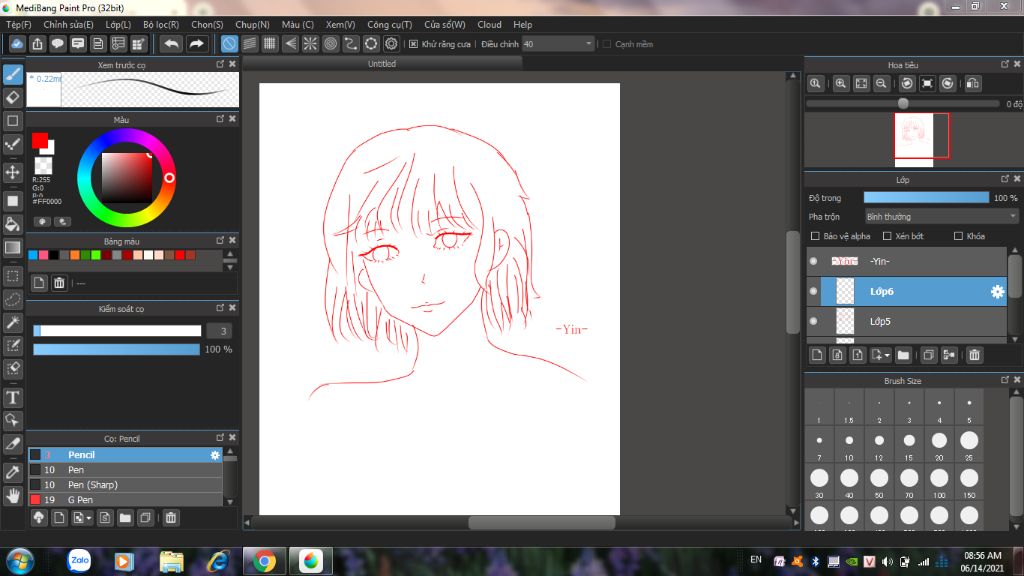This screenshot has width=1024, height=576.
Task: Select the Magic Wand tool
Action: tap(12, 323)
